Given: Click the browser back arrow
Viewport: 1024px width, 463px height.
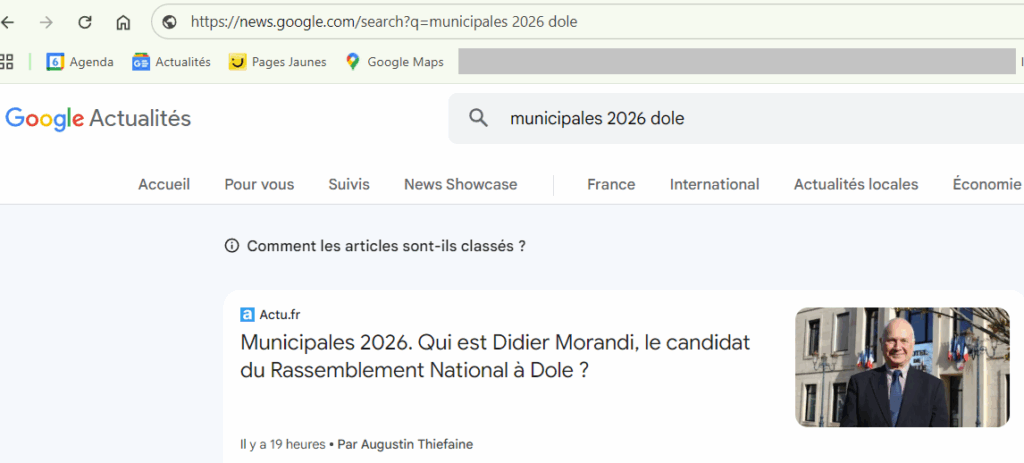Looking at the screenshot, I should (x=8, y=22).
